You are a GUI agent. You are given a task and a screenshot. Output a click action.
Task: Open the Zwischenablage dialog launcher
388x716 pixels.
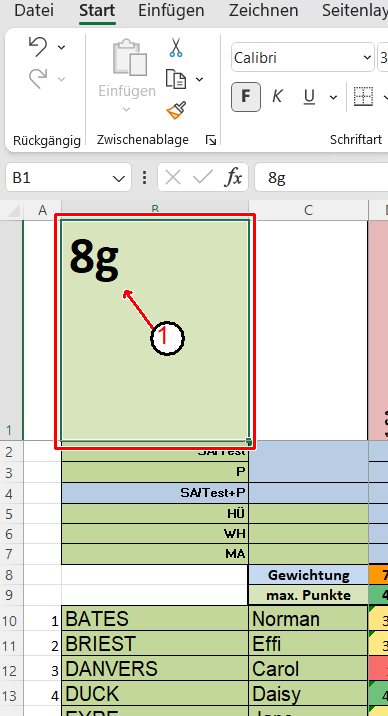pyautogui.click(x=211, y=140)
